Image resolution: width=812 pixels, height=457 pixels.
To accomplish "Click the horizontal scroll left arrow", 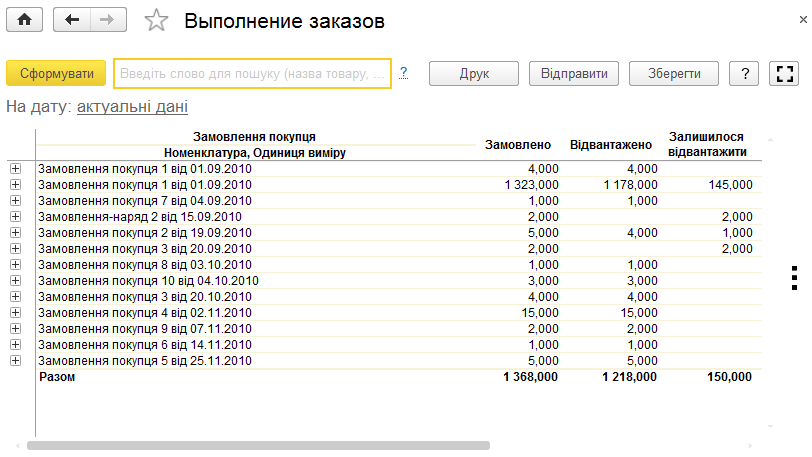I will pyautogui.click(x=18, y=446).
